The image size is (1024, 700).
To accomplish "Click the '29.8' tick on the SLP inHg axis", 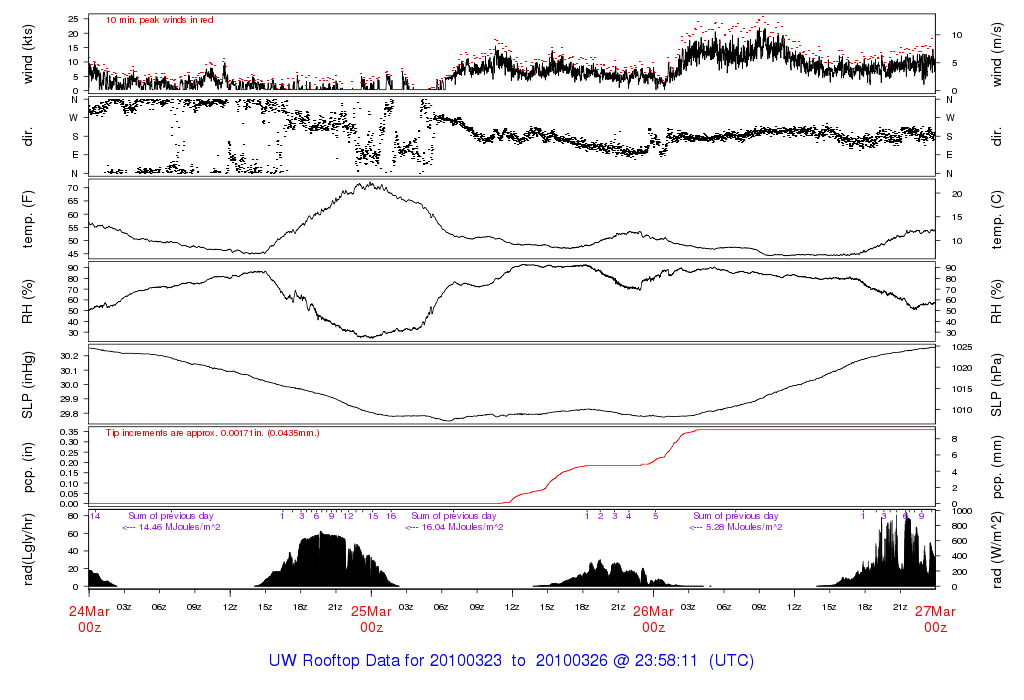I will tap(70, 414).
